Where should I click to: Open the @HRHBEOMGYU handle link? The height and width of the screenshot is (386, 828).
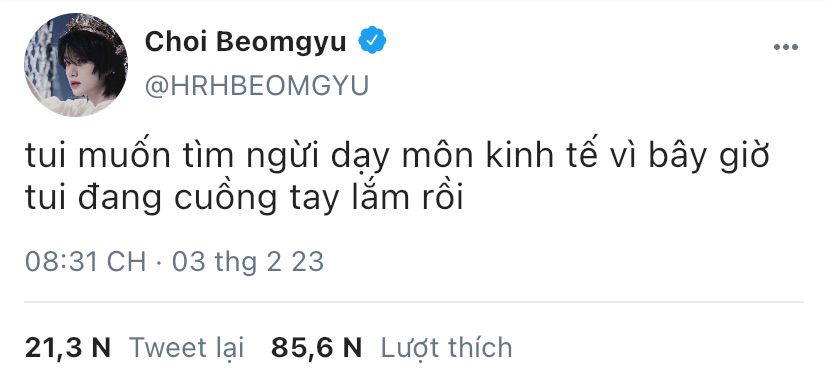click(257, 86)
